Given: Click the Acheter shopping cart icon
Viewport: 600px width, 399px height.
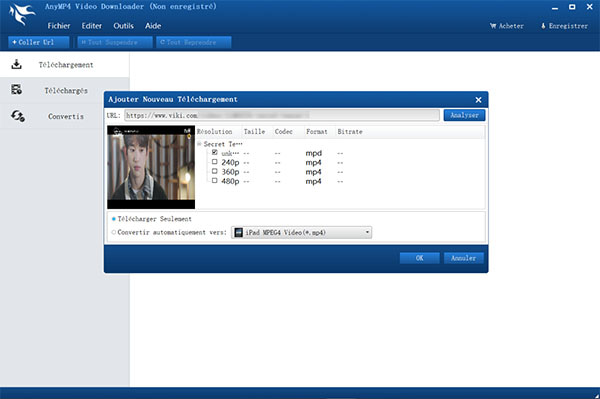Looking at the screenshot, I should 493,26.
